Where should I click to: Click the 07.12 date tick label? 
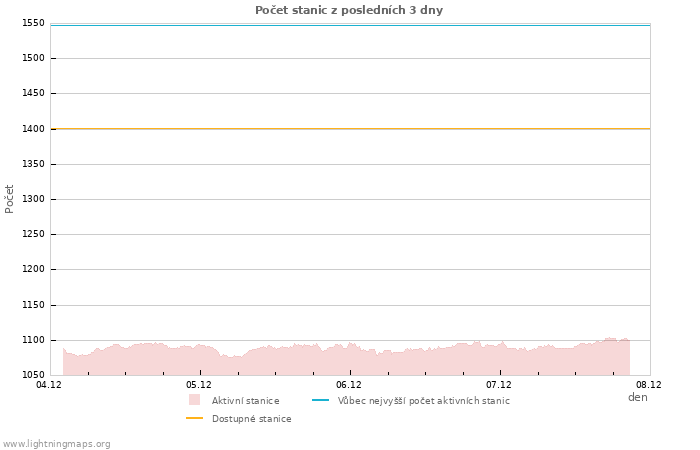point(499,384)
